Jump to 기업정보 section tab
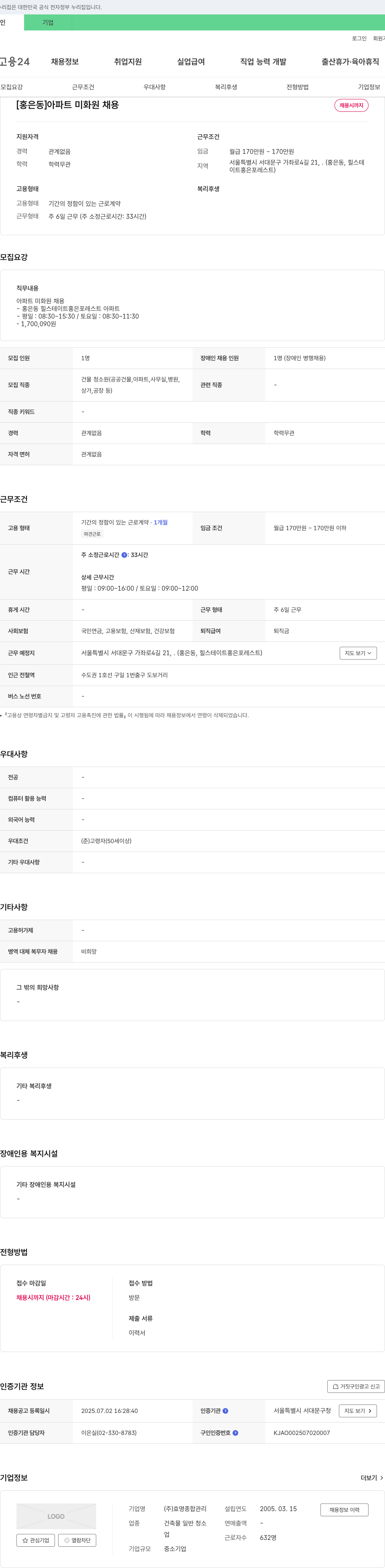 coord(369,87)
